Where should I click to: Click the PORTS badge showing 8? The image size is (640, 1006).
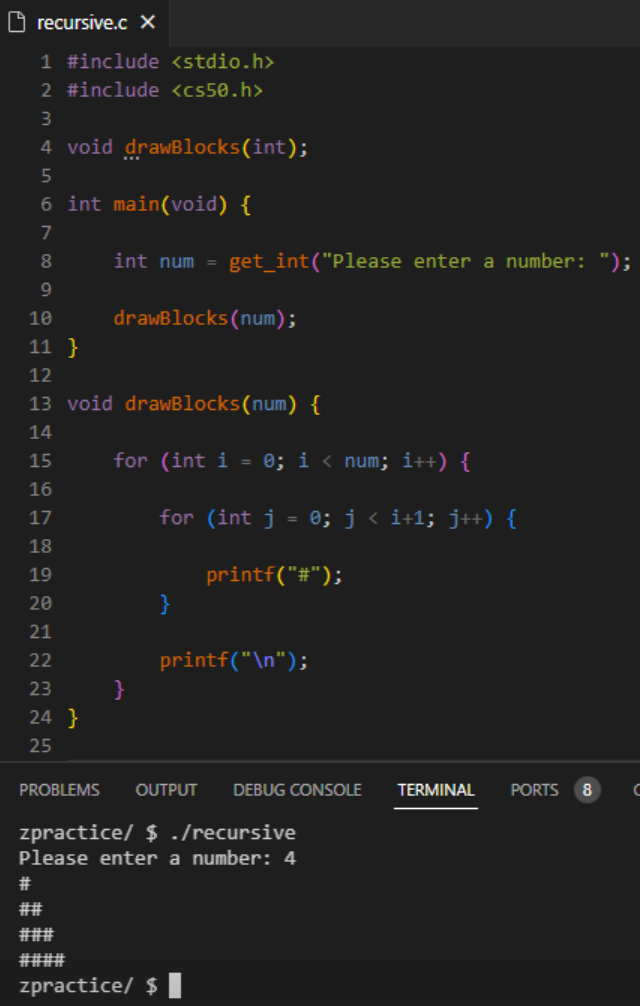click(x=587, y=790)
